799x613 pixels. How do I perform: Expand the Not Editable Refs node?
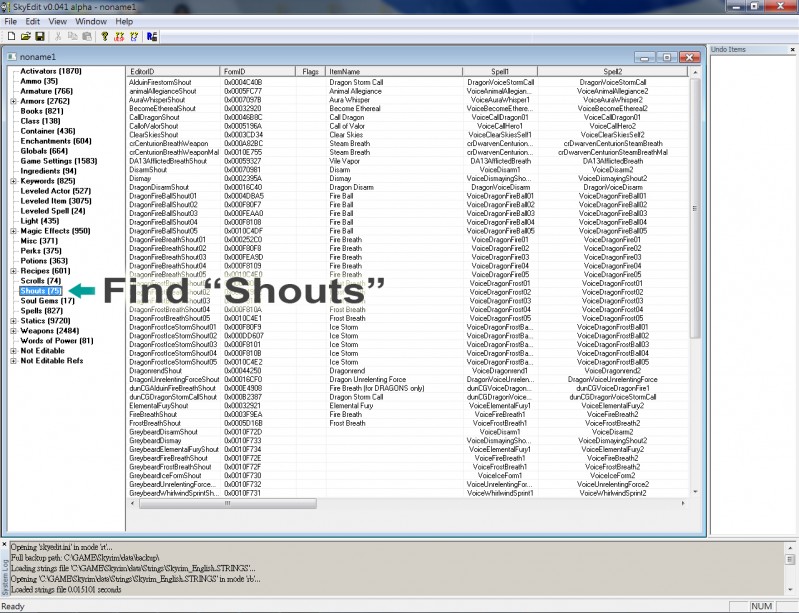[x=13, y=361]
